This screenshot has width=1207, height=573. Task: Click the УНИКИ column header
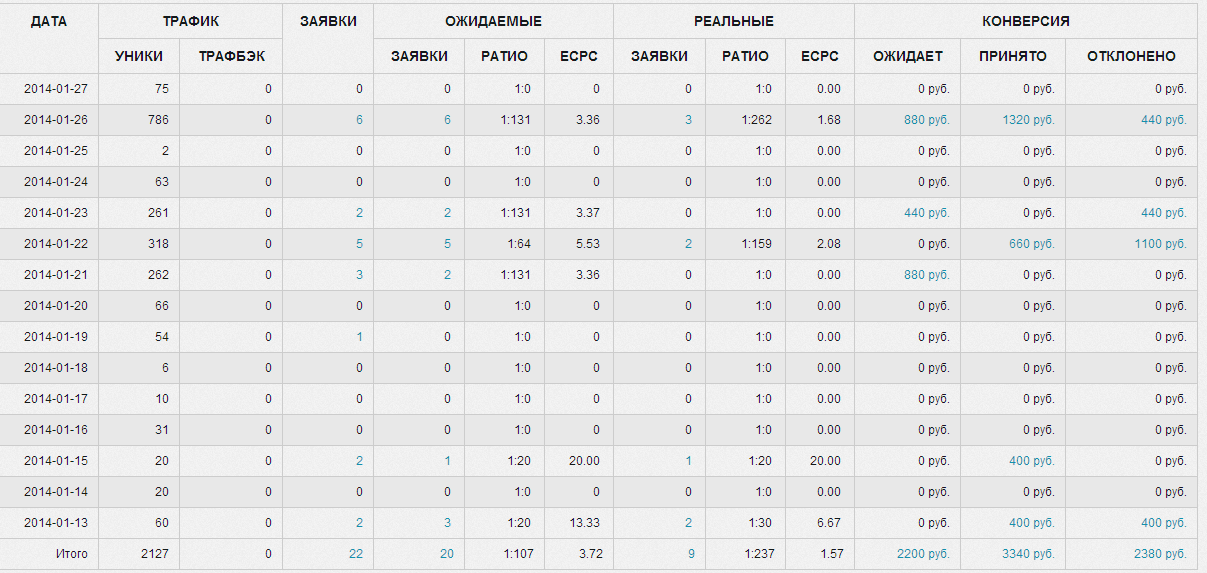click(x=139, y=56)
